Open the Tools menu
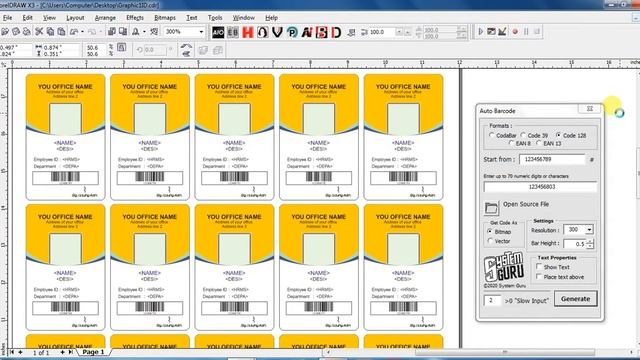This screenshot has width=640, height=360. [x=215, y=18]
